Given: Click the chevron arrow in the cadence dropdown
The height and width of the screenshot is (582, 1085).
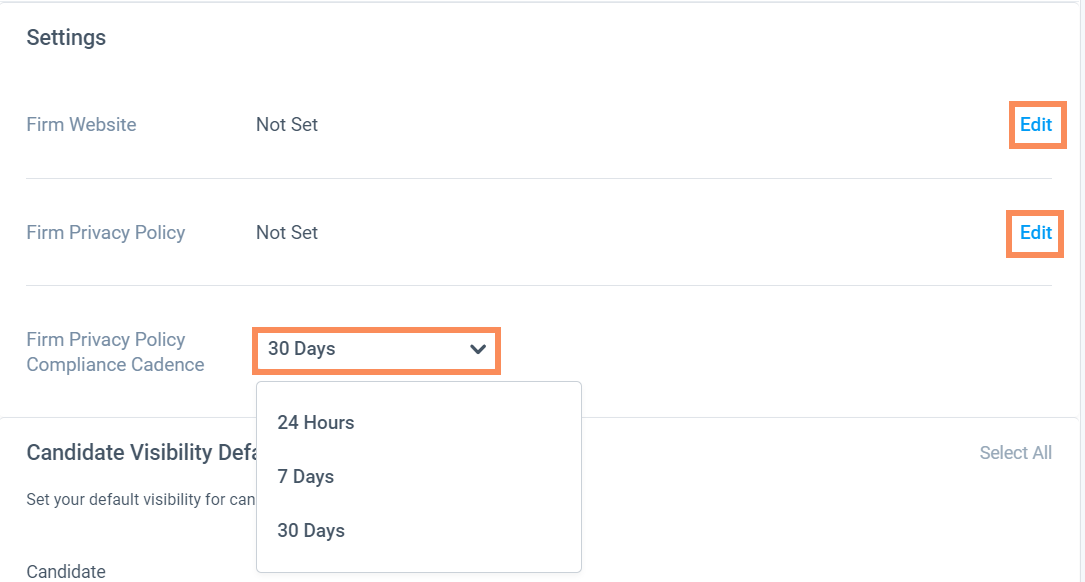Looking at the screenshot, I should pyautogui.click(x=478, y=350).
